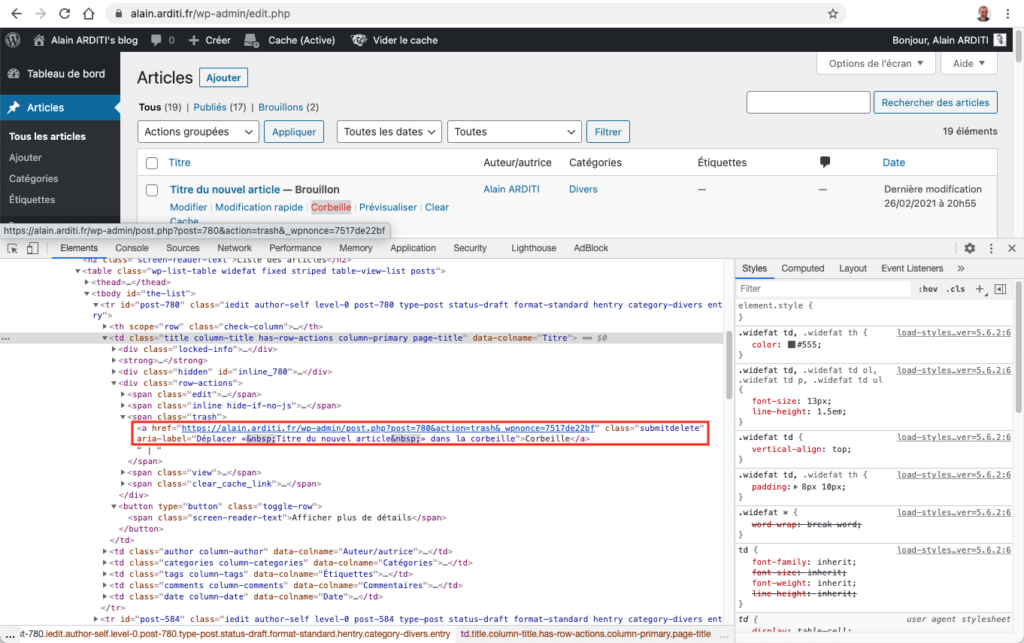Click Tableau de bord dashboard icon

pyautogui.click(x=14, y=74)
